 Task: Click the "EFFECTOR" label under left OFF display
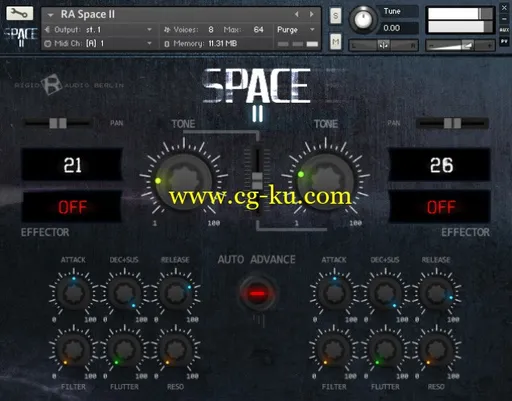[45, 232]
